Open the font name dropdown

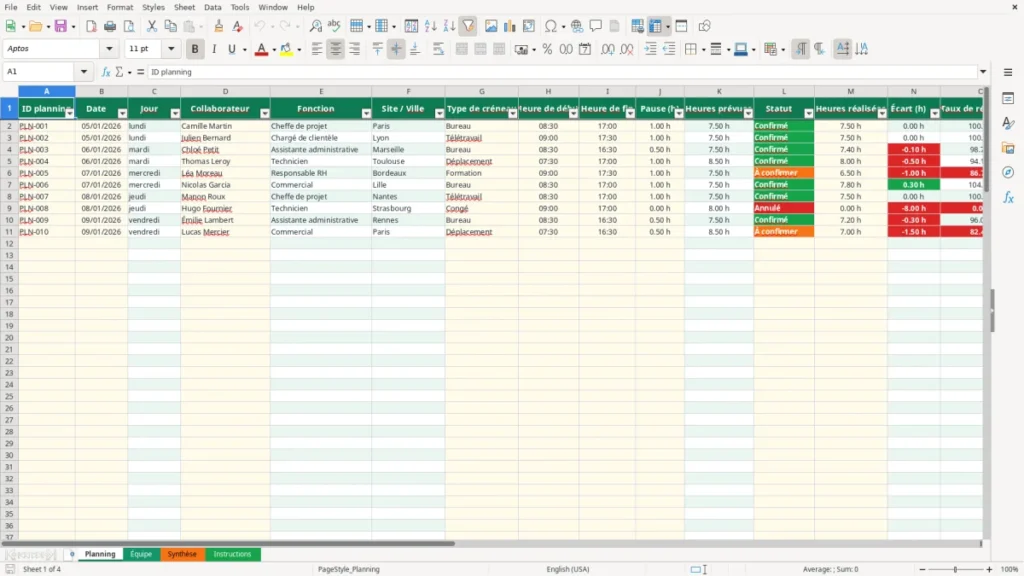click(109, 49)
